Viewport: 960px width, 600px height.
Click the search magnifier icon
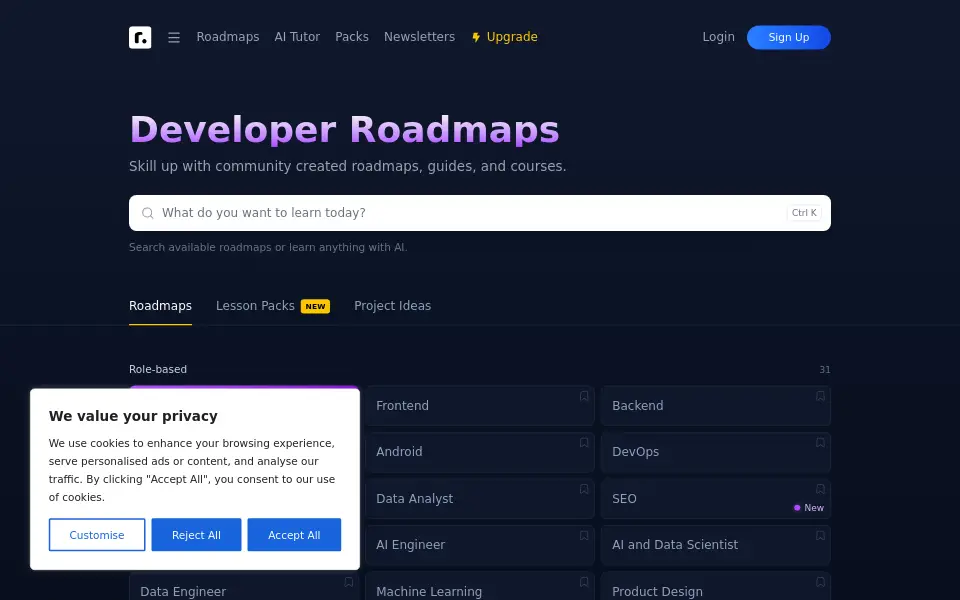point(148,213)
